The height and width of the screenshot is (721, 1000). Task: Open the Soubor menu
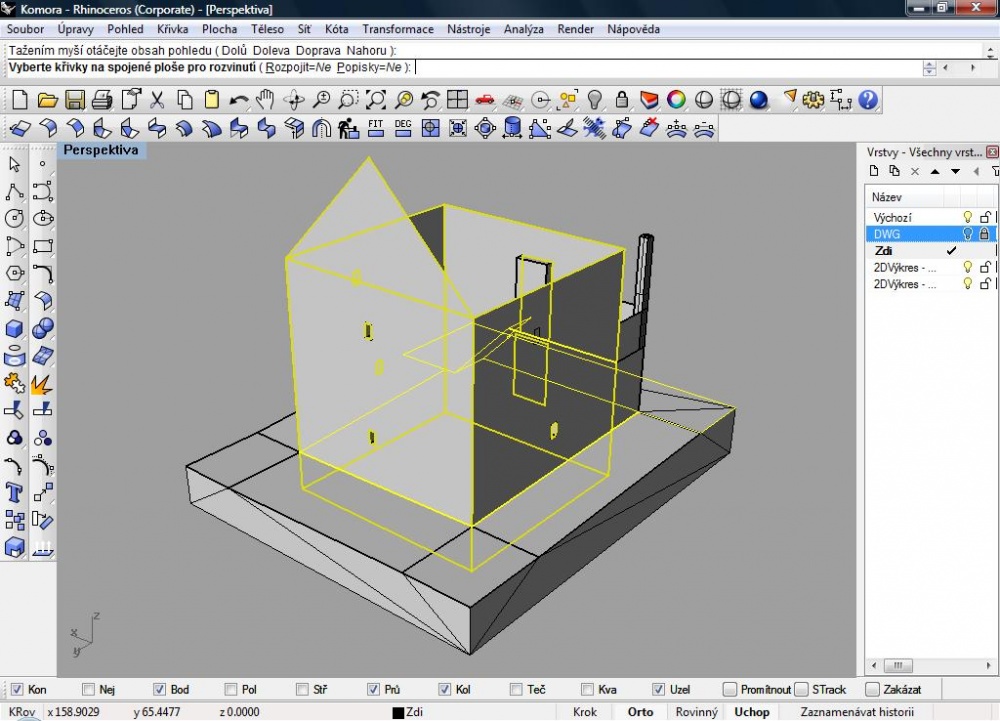coord(26,29)
